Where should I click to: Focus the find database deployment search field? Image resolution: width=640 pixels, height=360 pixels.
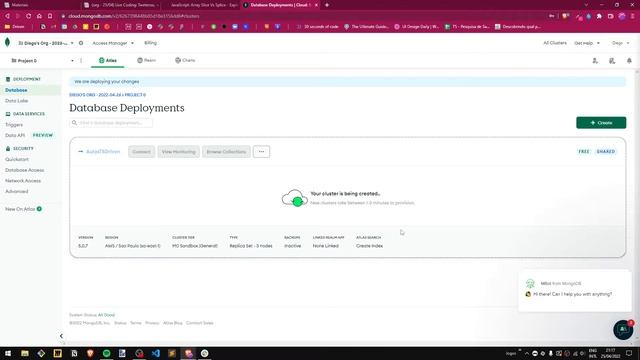coord(111,122)
